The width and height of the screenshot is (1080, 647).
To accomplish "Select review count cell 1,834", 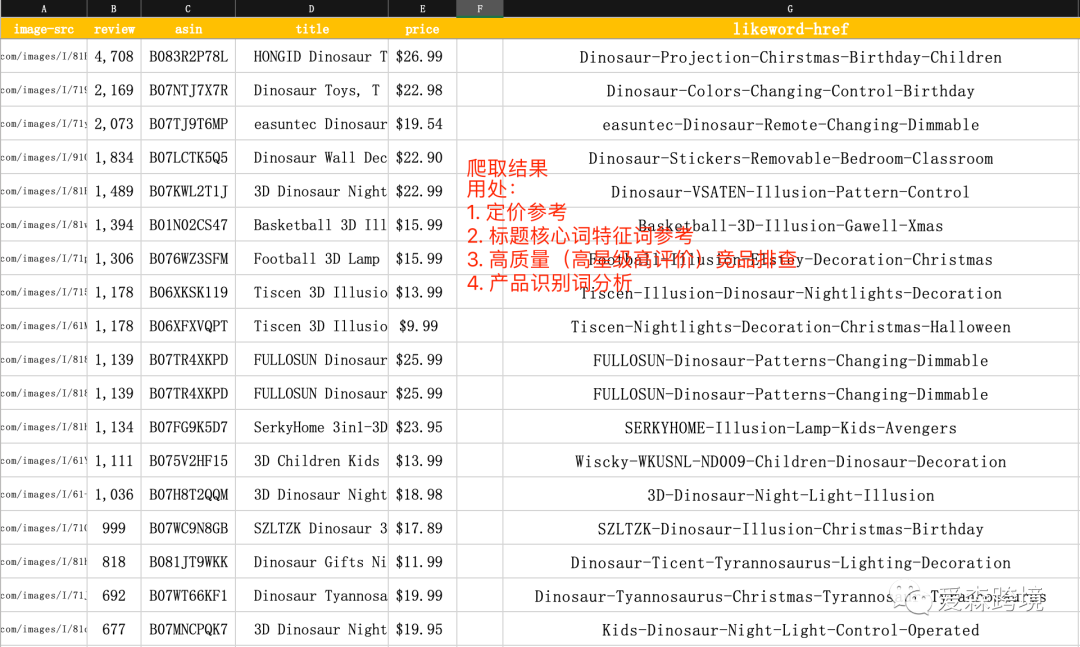I will click(x=114, y=158).
